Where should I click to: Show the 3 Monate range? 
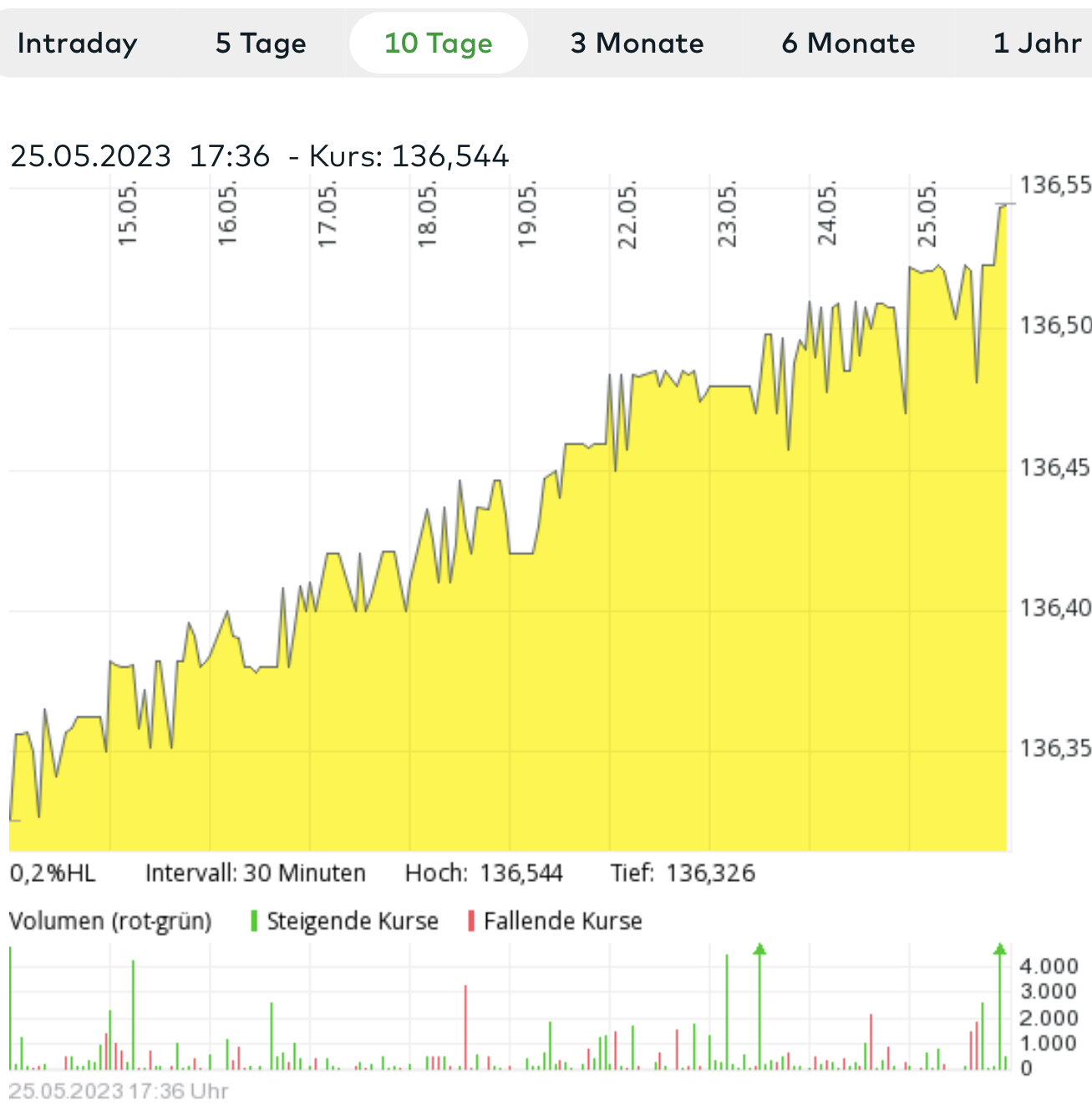(x=637, y=43)
